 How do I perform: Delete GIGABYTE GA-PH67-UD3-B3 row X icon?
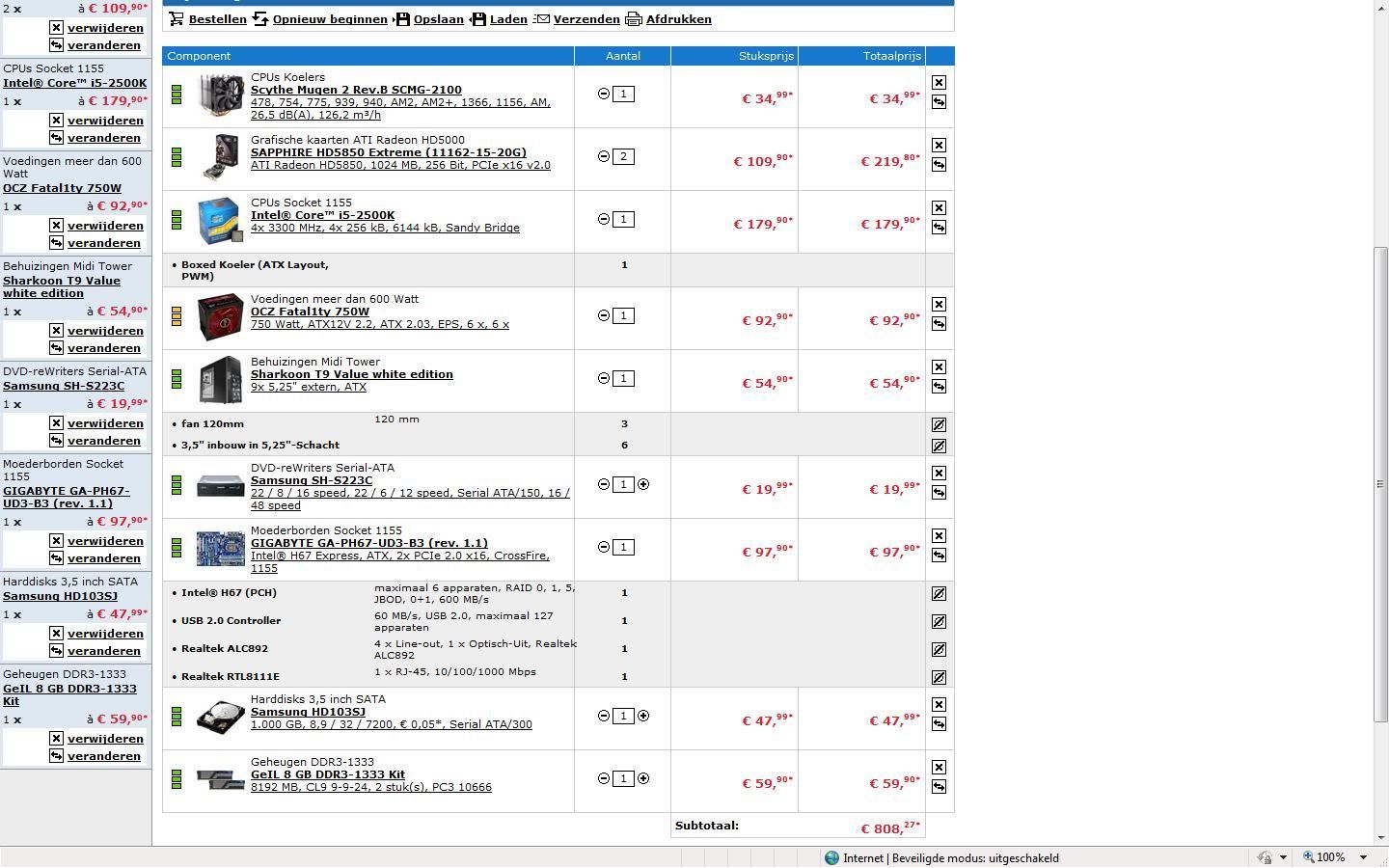(x=939, y=536)
